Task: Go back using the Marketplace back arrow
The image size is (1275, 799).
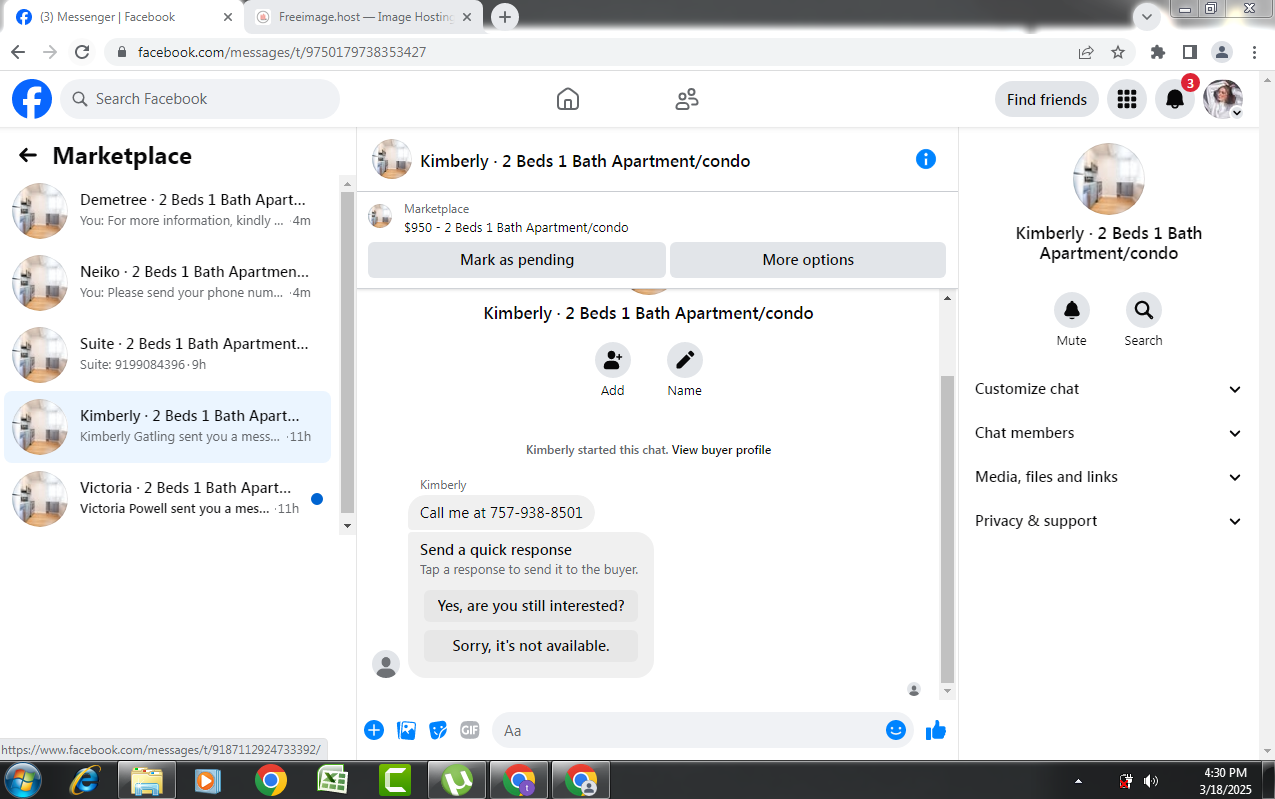Action: click(x=28, y=155)
